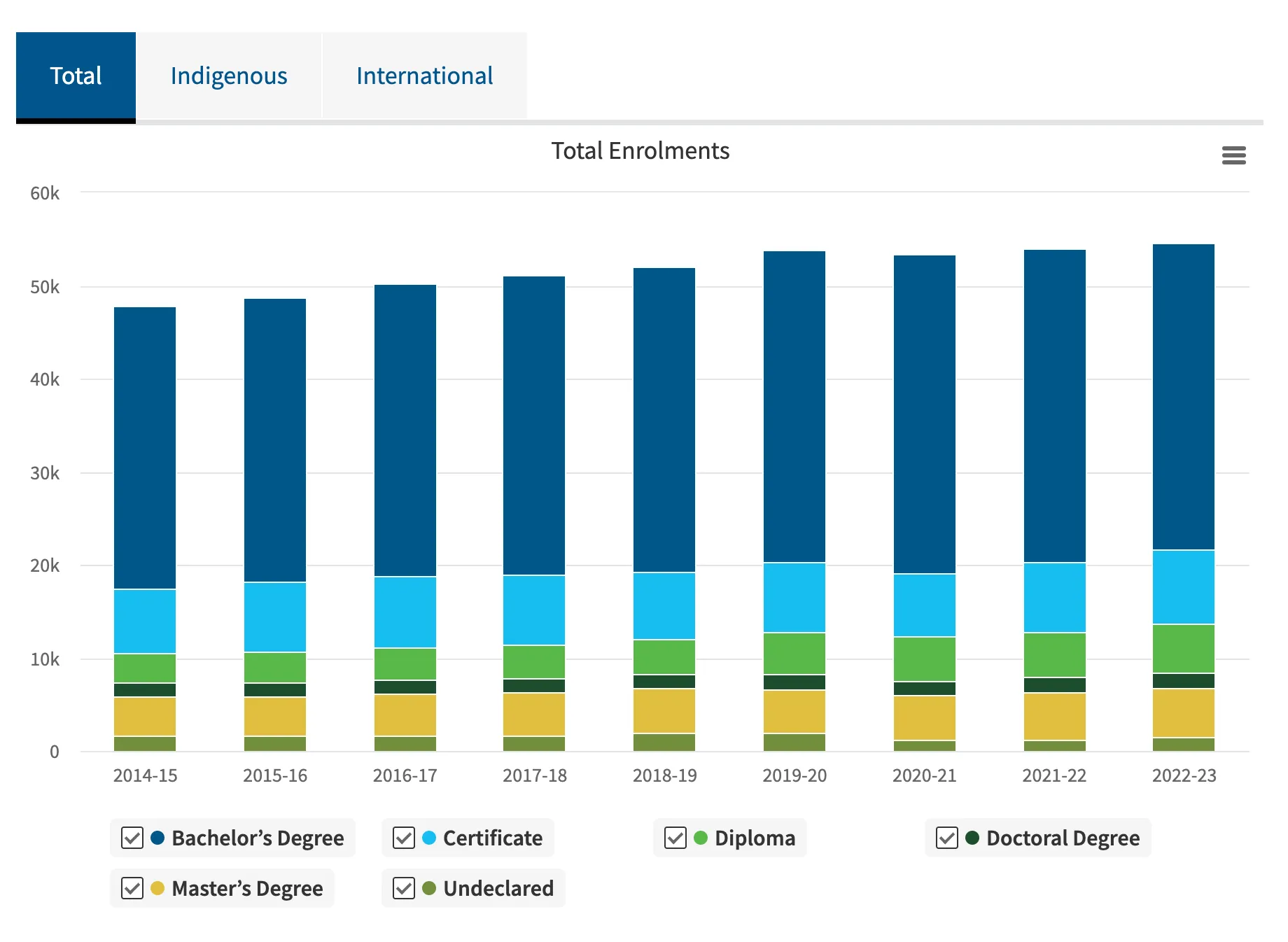Viewport: 1288px width, 942px height.
Task: Switch to the Indigenous tab
Action: 229,76
